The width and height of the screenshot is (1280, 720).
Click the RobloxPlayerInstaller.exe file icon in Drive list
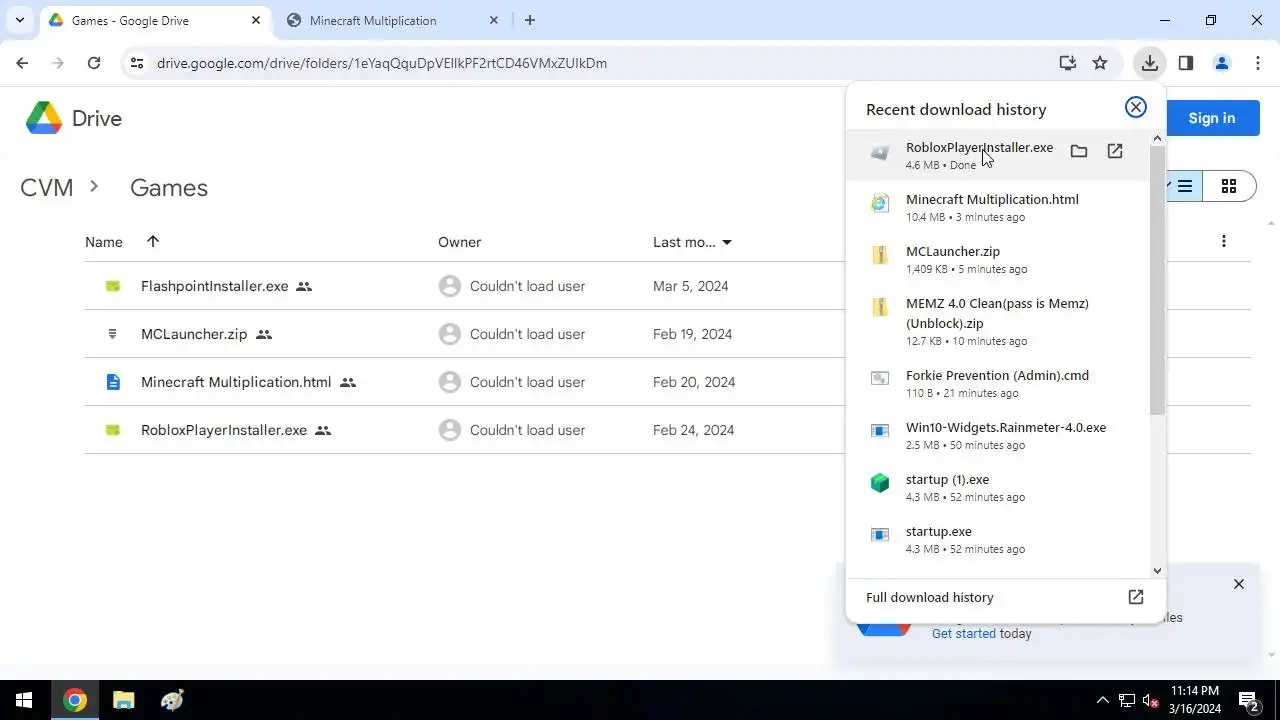click(x=113, y=430)
